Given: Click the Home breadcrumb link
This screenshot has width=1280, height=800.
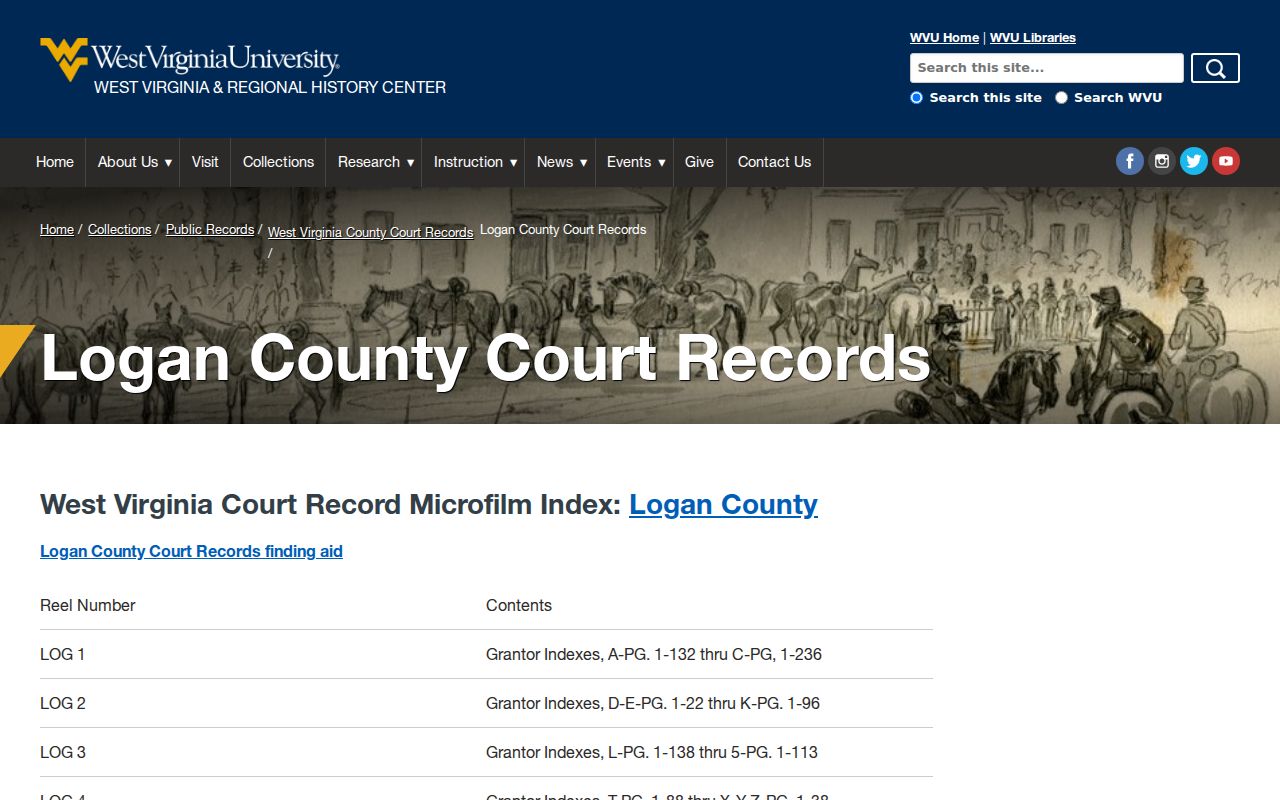Looking at the screenshot, I should click(x=57, y=229).
